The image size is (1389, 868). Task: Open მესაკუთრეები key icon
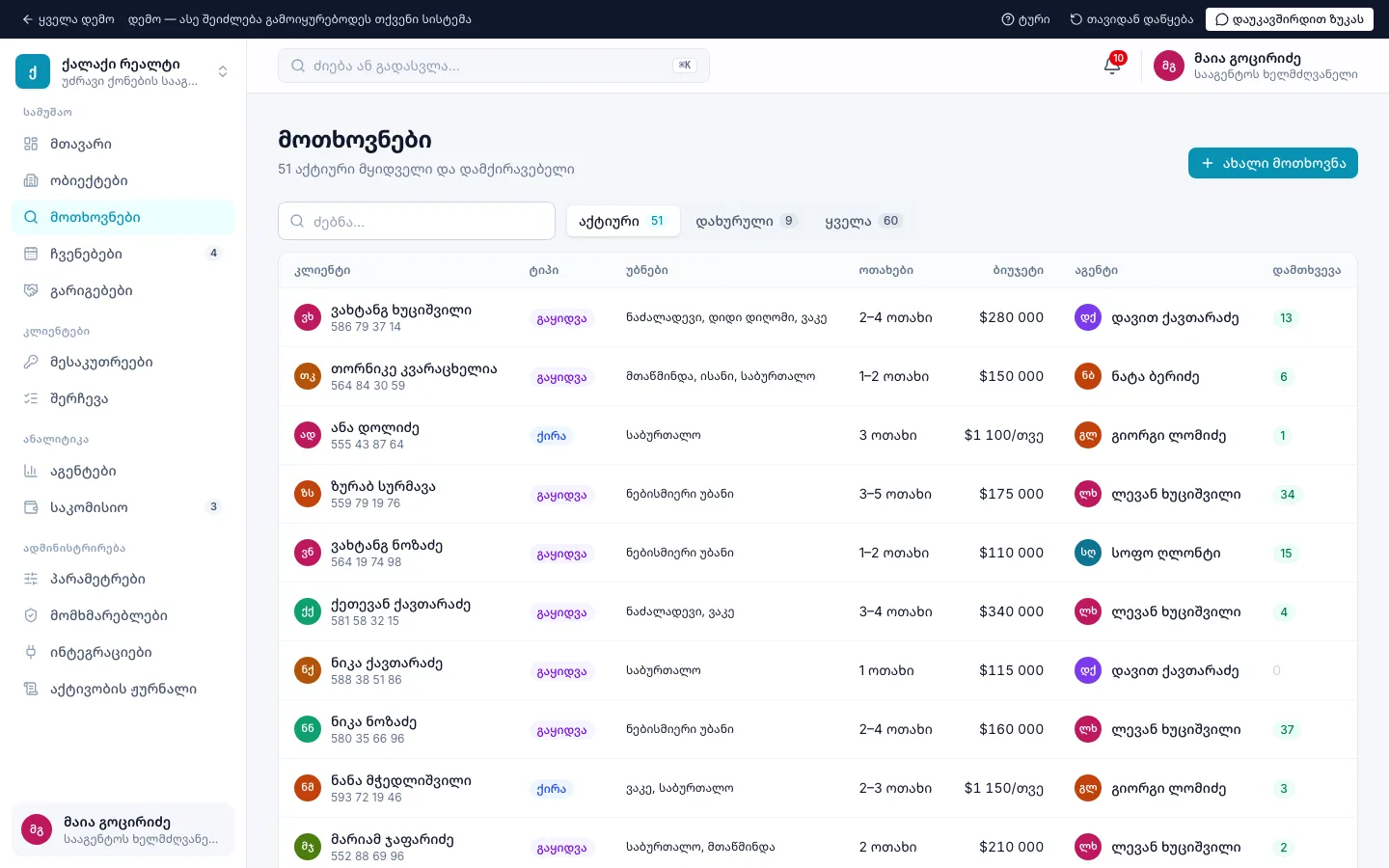pyautogui.click(x=31, y=362)
